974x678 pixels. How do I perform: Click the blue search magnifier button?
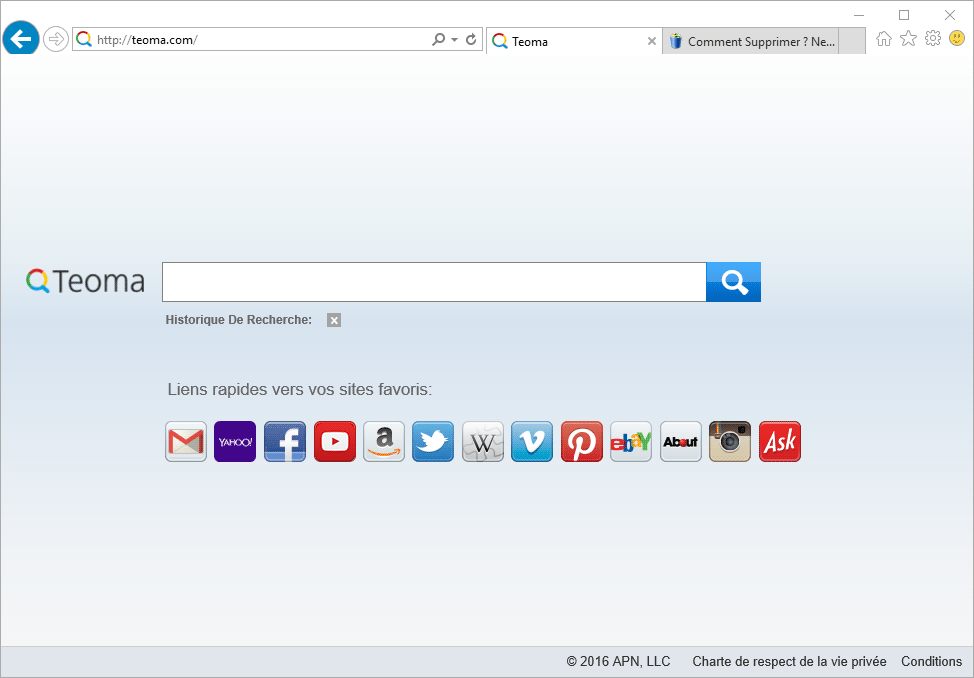click(x=734, y=282)
